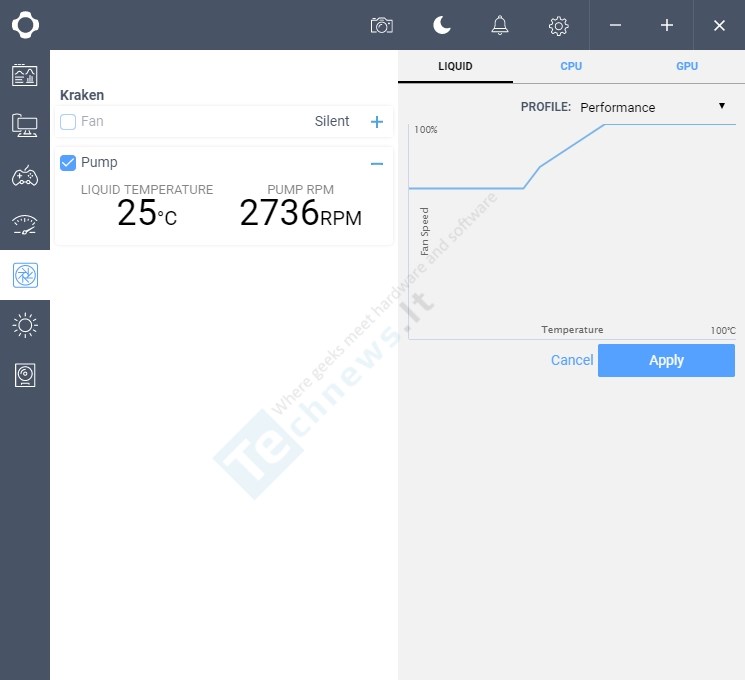Image resolution: width=745 pixels, height=680 pixels.
Task: Open the lighting sun sidebar icon
Action: pyautogui.click(x=25, y=326)
